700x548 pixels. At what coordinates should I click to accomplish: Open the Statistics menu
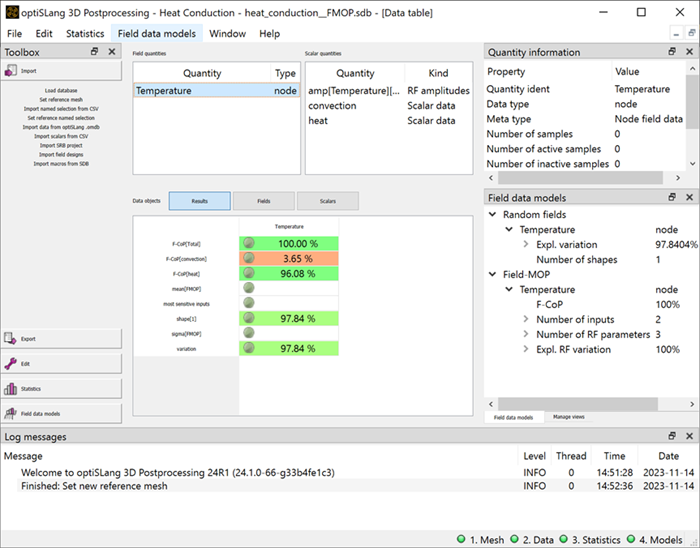(x=85, y=33)
